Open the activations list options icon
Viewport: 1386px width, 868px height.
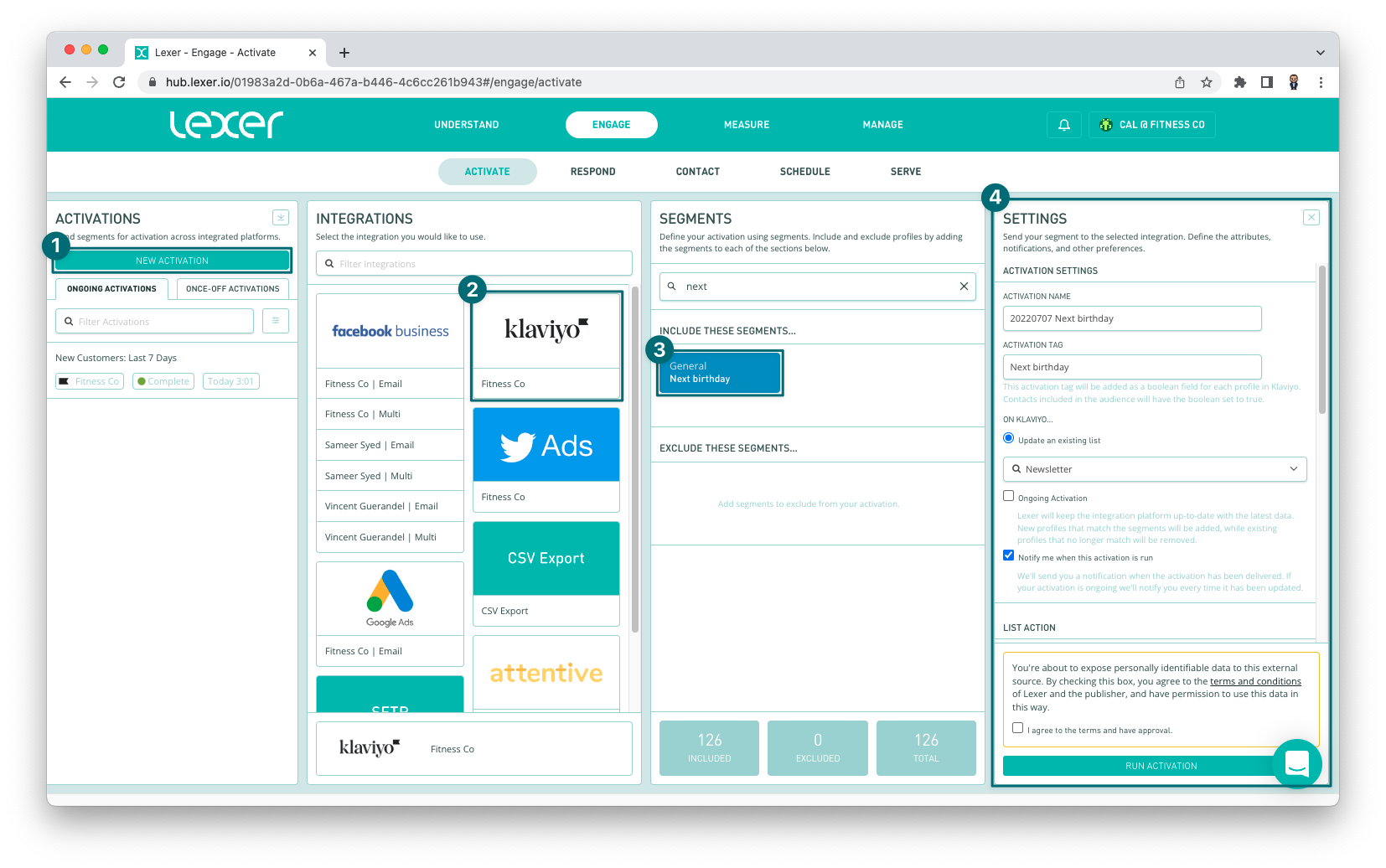[276, 321]
